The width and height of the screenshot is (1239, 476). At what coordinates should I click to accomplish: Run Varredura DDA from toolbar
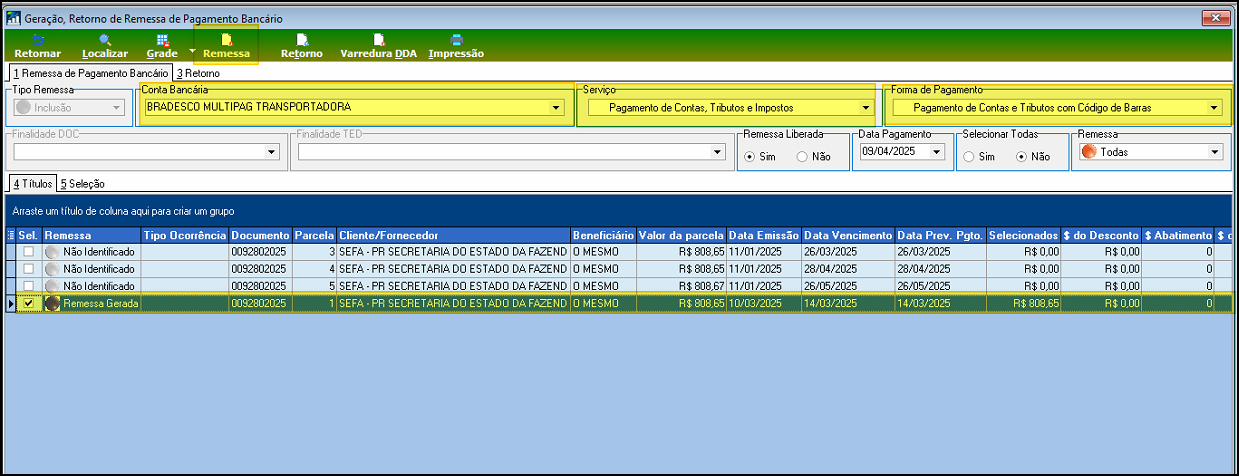point(379,40)
